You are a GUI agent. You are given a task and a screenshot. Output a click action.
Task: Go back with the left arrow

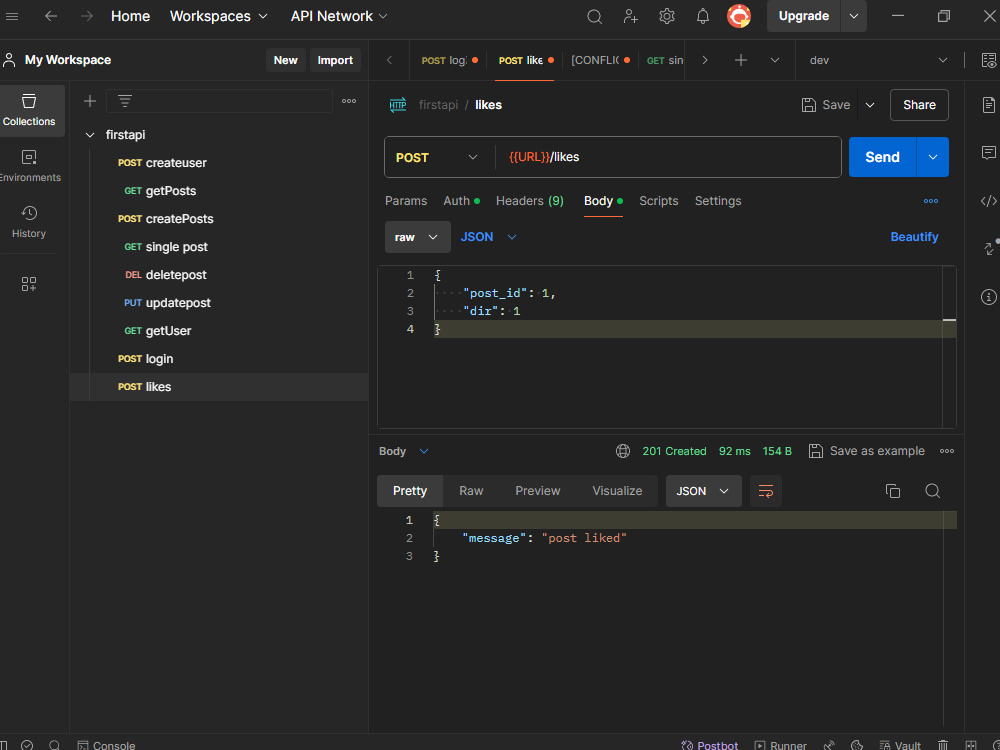tap(51, 17)
